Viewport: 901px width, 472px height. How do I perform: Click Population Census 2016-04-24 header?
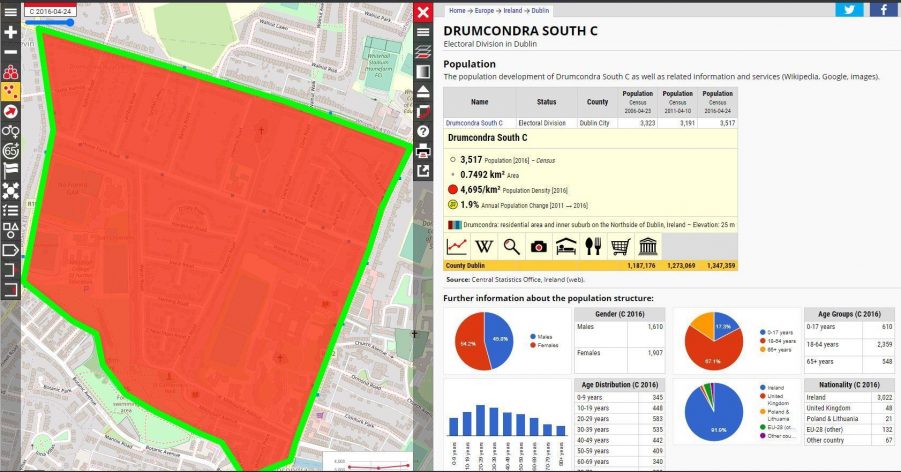(x=718, y=102)
